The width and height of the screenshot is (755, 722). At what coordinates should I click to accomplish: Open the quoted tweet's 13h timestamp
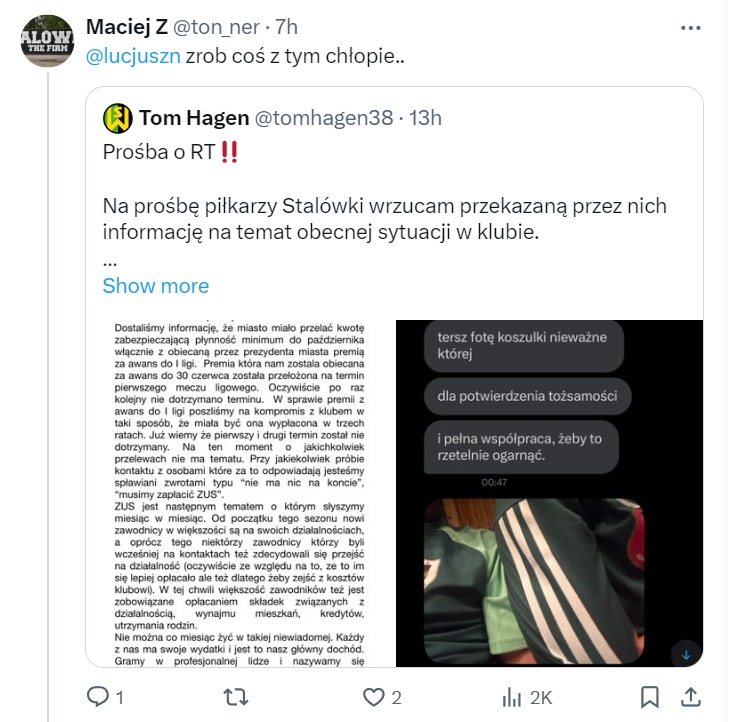[x=425, y=118]
